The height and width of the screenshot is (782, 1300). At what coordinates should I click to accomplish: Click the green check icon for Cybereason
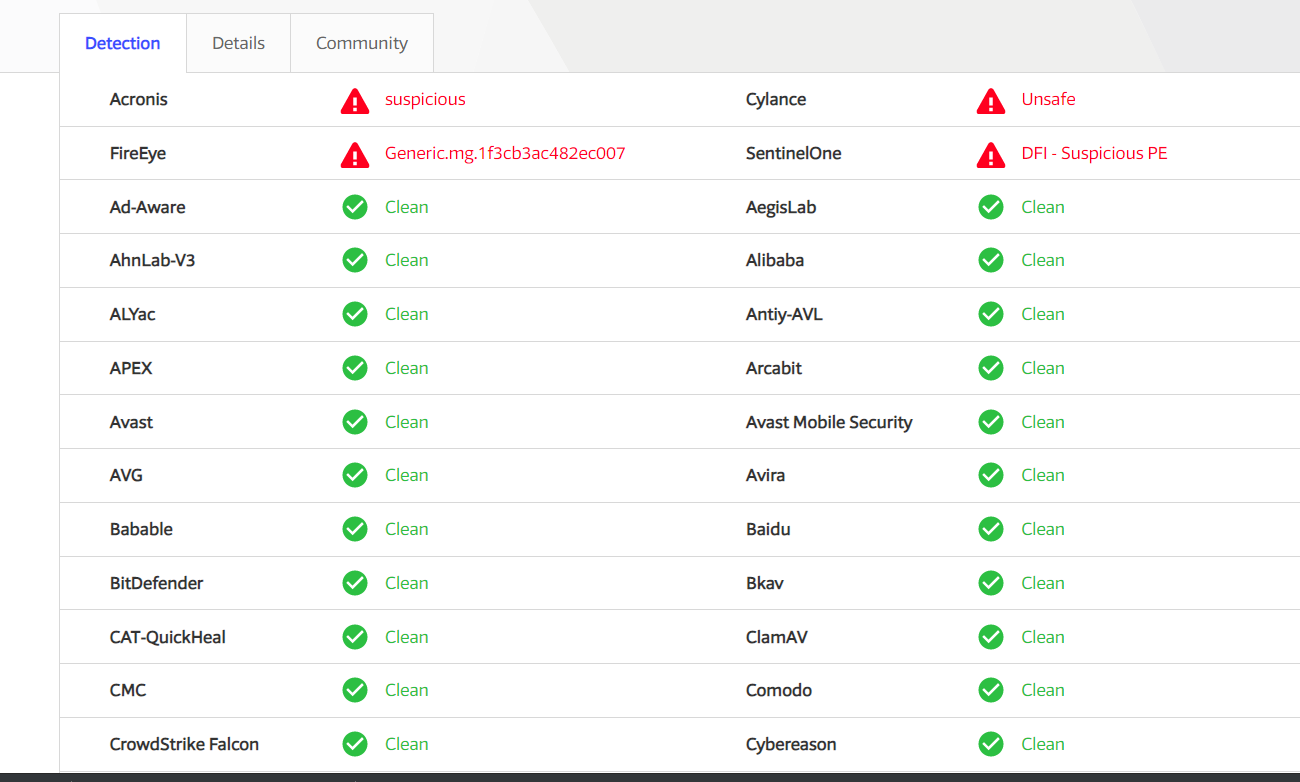[991, 744]
